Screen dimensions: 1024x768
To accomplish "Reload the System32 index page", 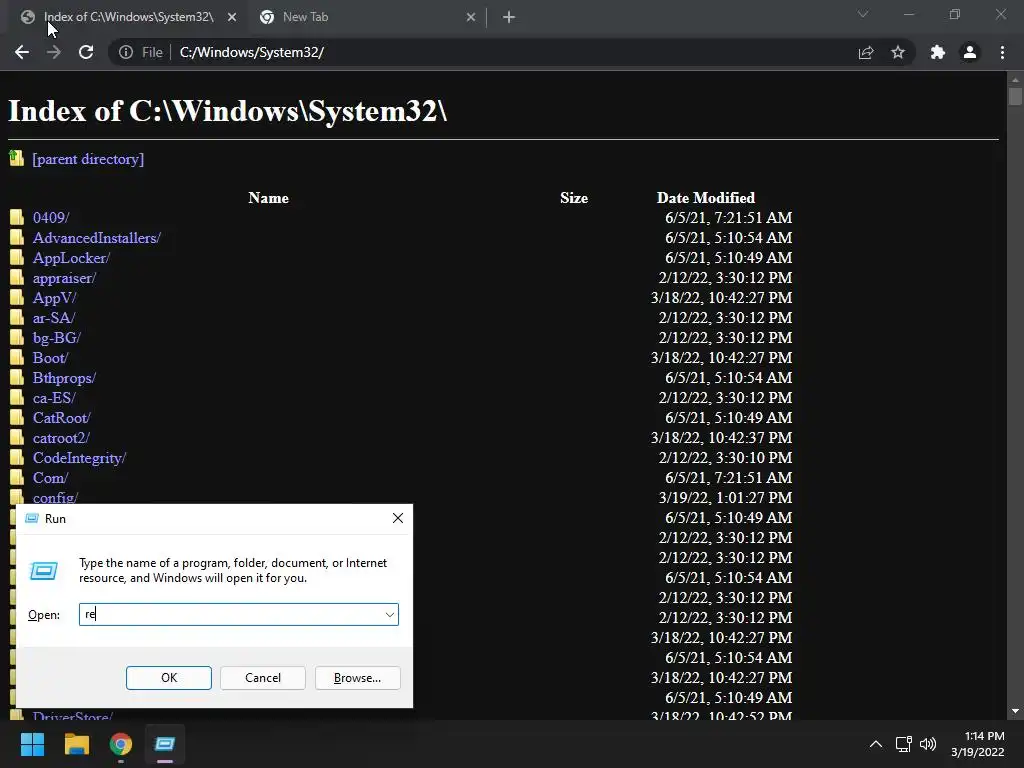I will 86,52.
